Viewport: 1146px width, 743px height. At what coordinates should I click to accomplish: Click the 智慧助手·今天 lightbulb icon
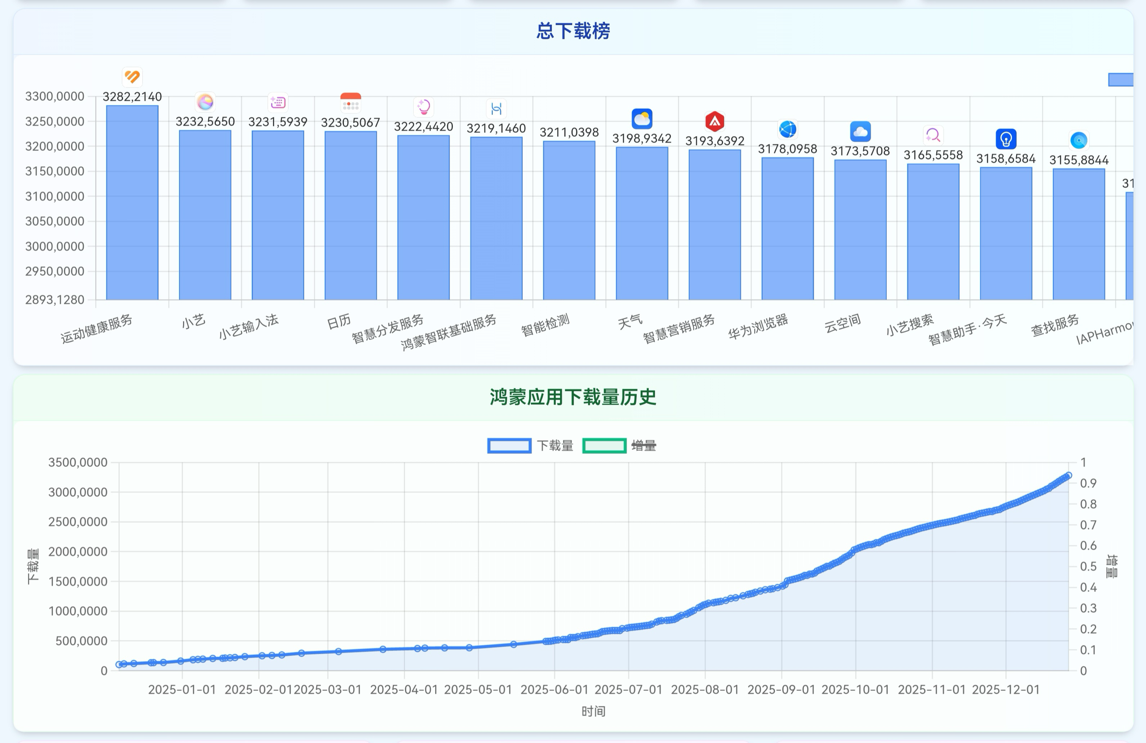pos(1006,138)
